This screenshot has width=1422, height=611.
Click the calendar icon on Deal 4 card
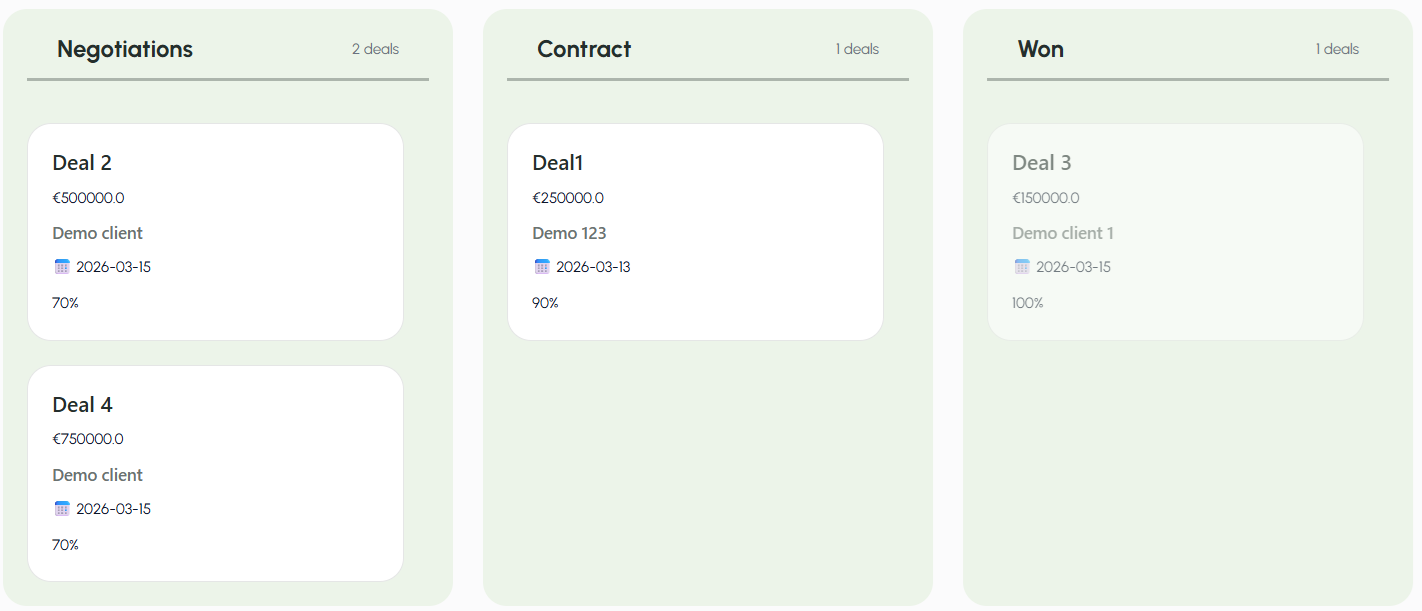coord(62,509)
